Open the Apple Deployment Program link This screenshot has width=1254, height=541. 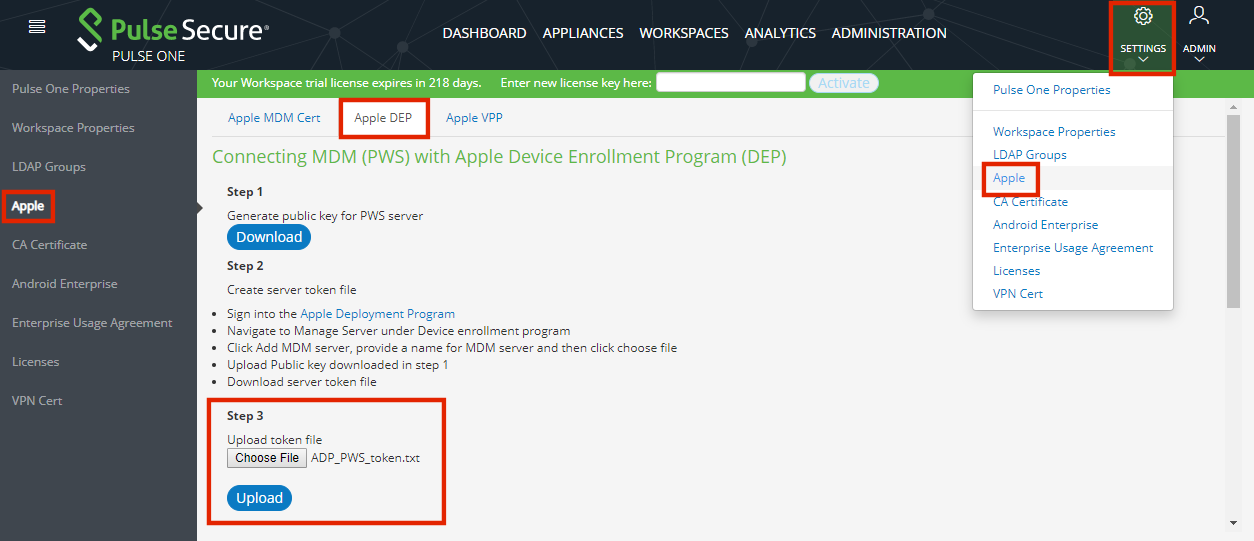click(378, 313)
